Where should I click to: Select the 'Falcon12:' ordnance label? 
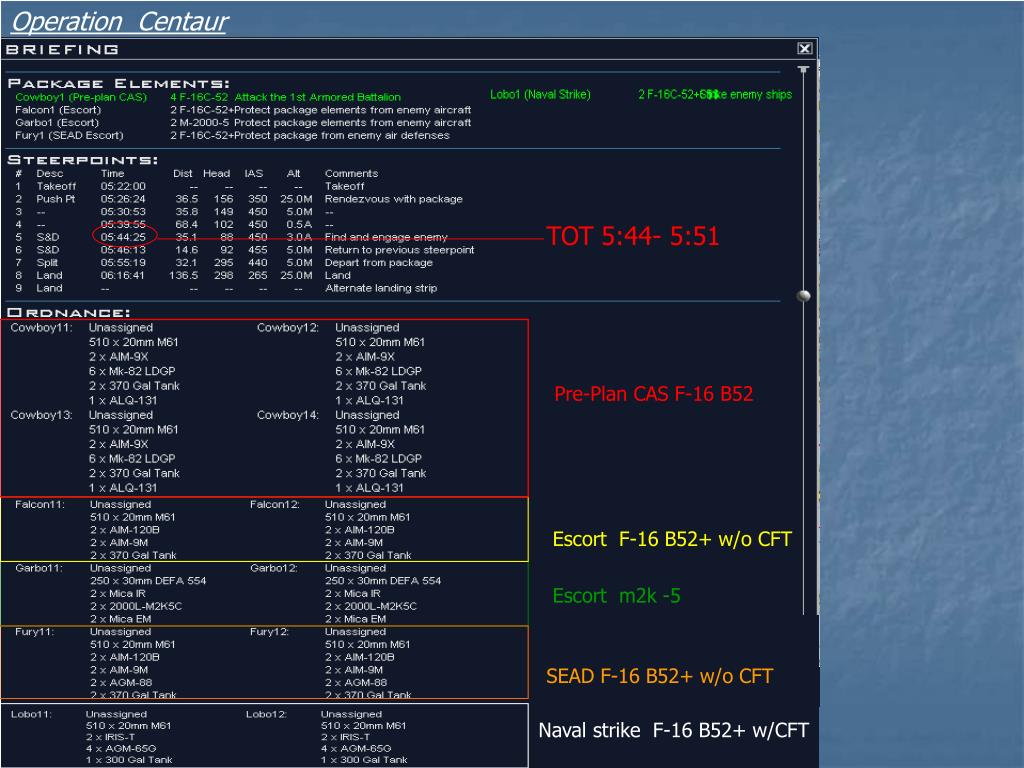[274, 504]
